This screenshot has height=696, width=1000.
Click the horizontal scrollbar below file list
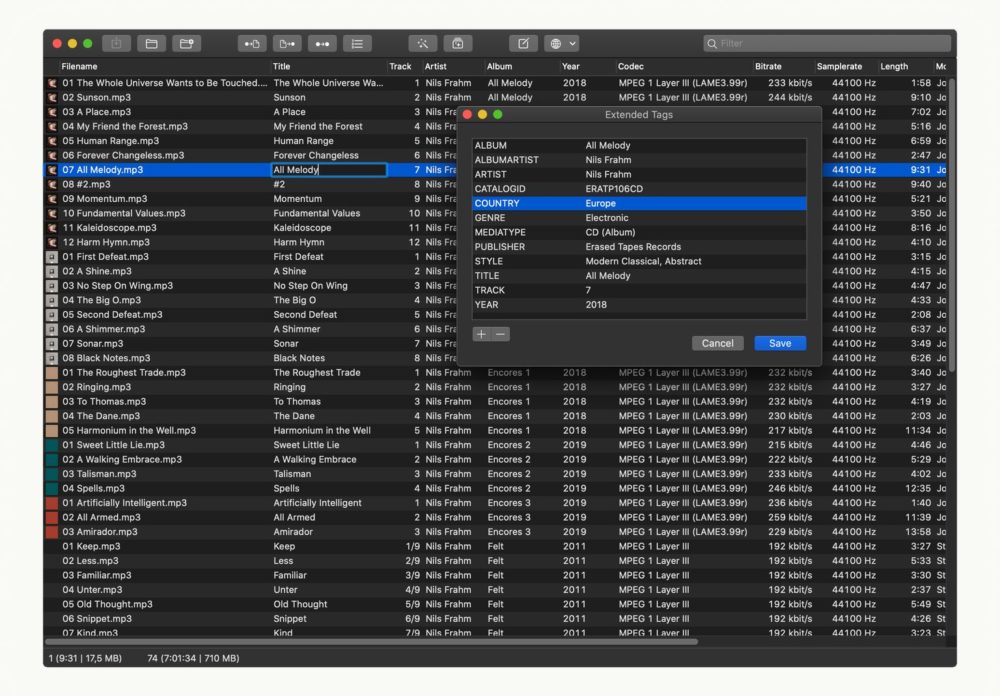[x=370, y=641]
